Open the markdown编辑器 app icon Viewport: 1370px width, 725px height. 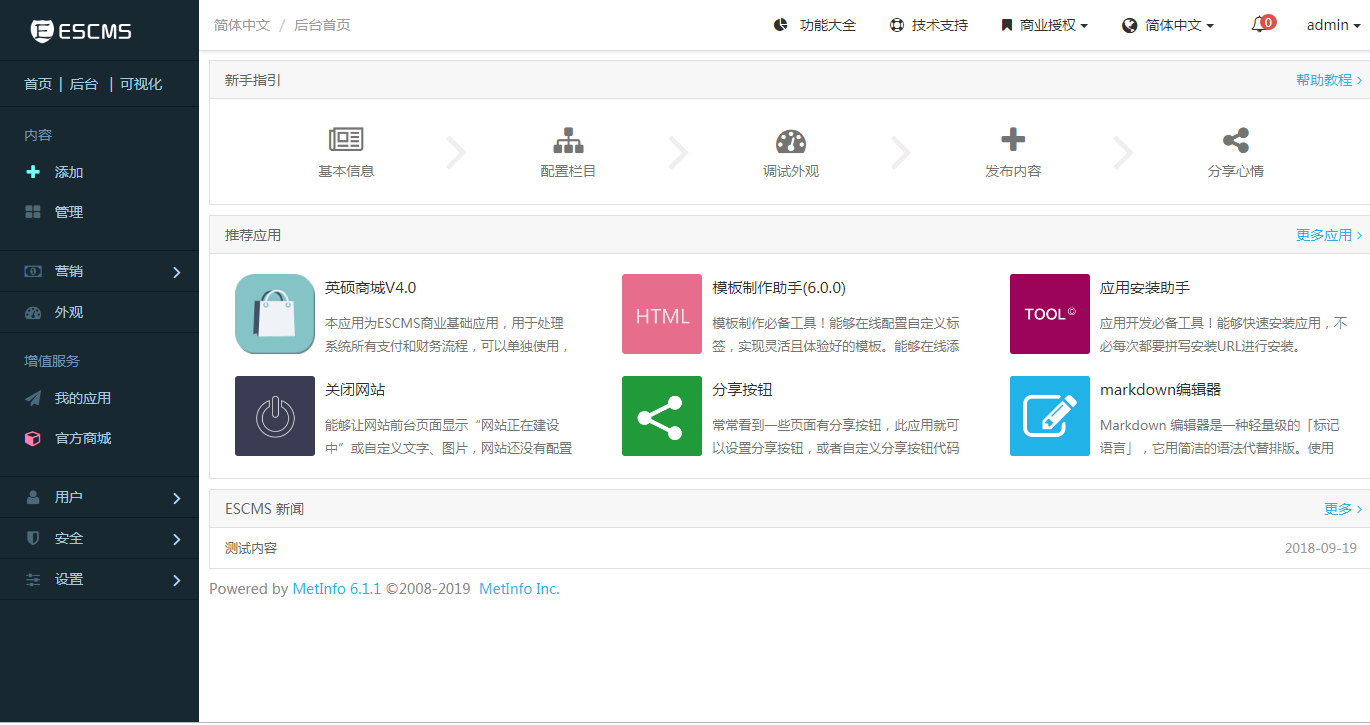point(1050,416)
